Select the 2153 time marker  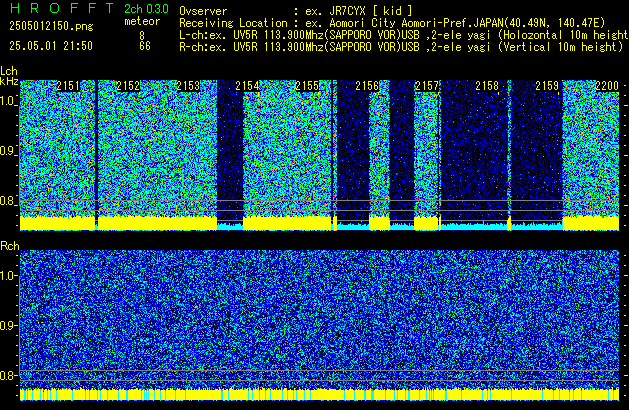point(188,86)
